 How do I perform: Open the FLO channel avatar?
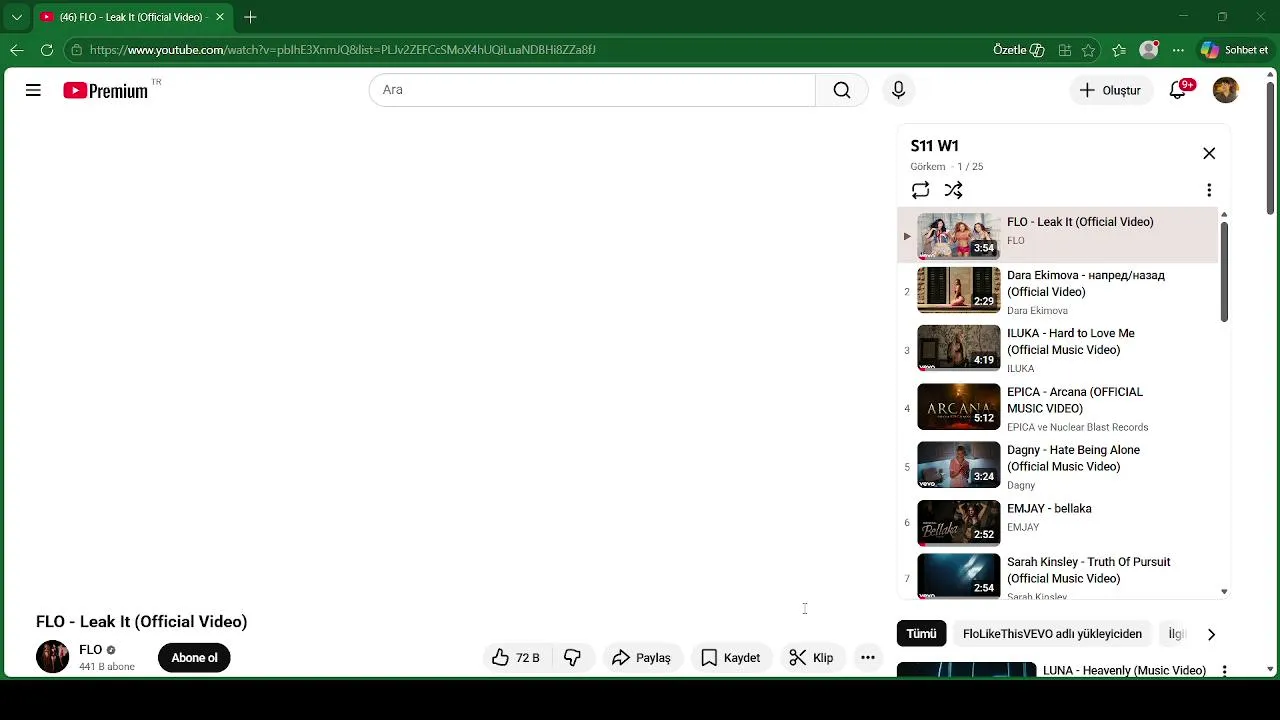(x=53, y=657)
